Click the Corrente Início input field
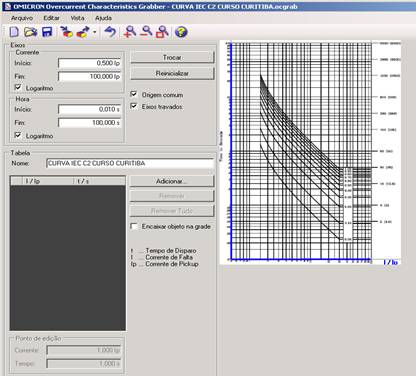This screenshot has height=376, width=416. click(90, 63)
